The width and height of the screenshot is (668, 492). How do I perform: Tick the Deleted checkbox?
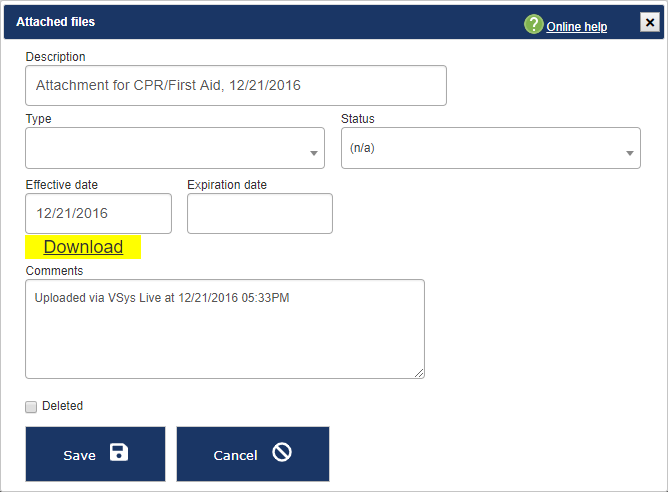pos(31,407)
